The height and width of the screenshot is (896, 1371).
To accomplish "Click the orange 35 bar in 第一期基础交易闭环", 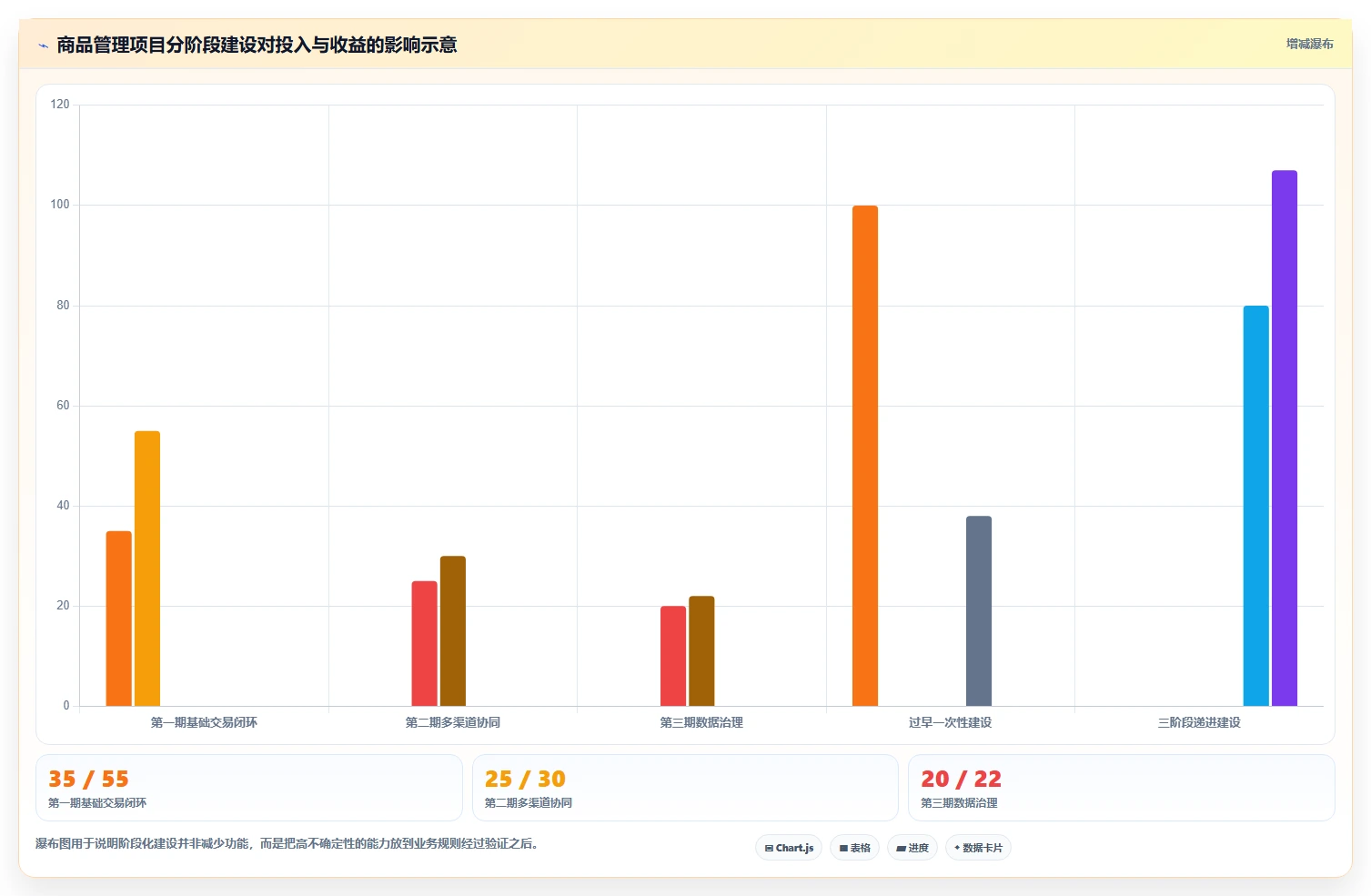I will [119, 619].
